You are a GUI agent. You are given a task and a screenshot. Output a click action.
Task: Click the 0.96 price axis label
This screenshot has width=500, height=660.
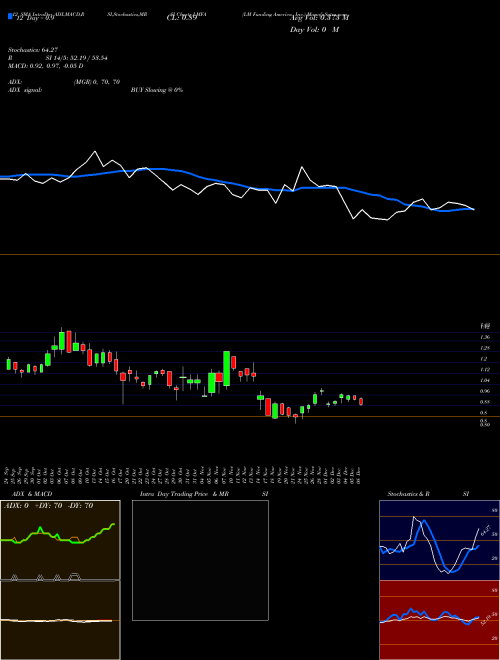(485, 391)
